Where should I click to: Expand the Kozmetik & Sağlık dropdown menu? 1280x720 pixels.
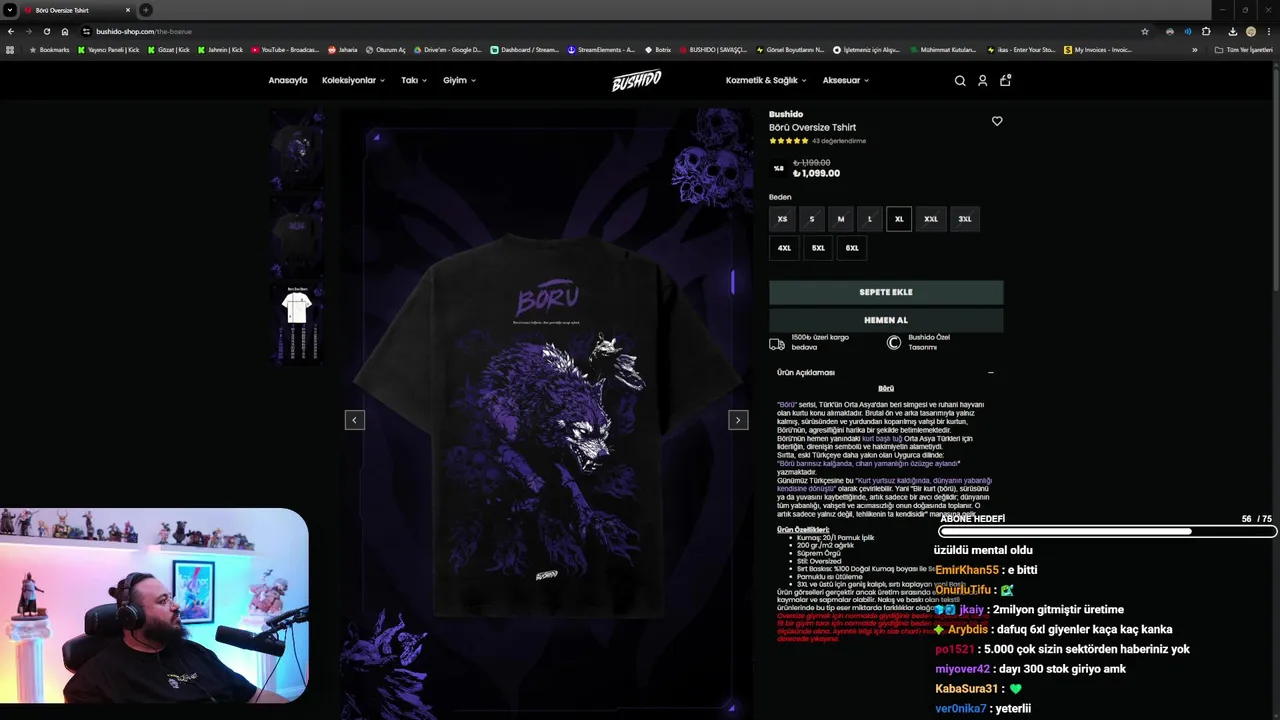pos(766,81)
